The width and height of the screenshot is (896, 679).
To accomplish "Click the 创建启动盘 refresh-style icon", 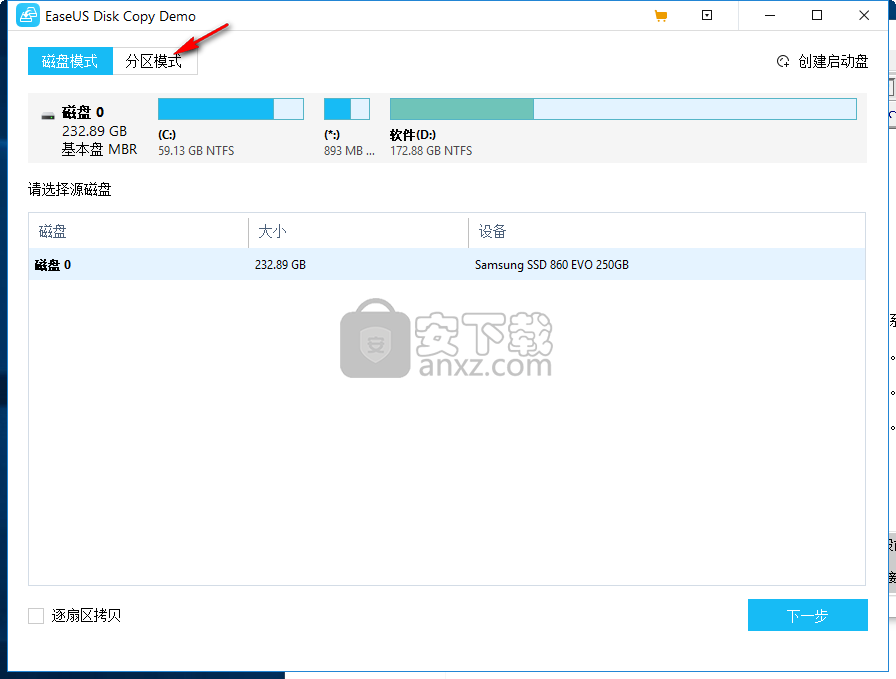I will 783,62.
